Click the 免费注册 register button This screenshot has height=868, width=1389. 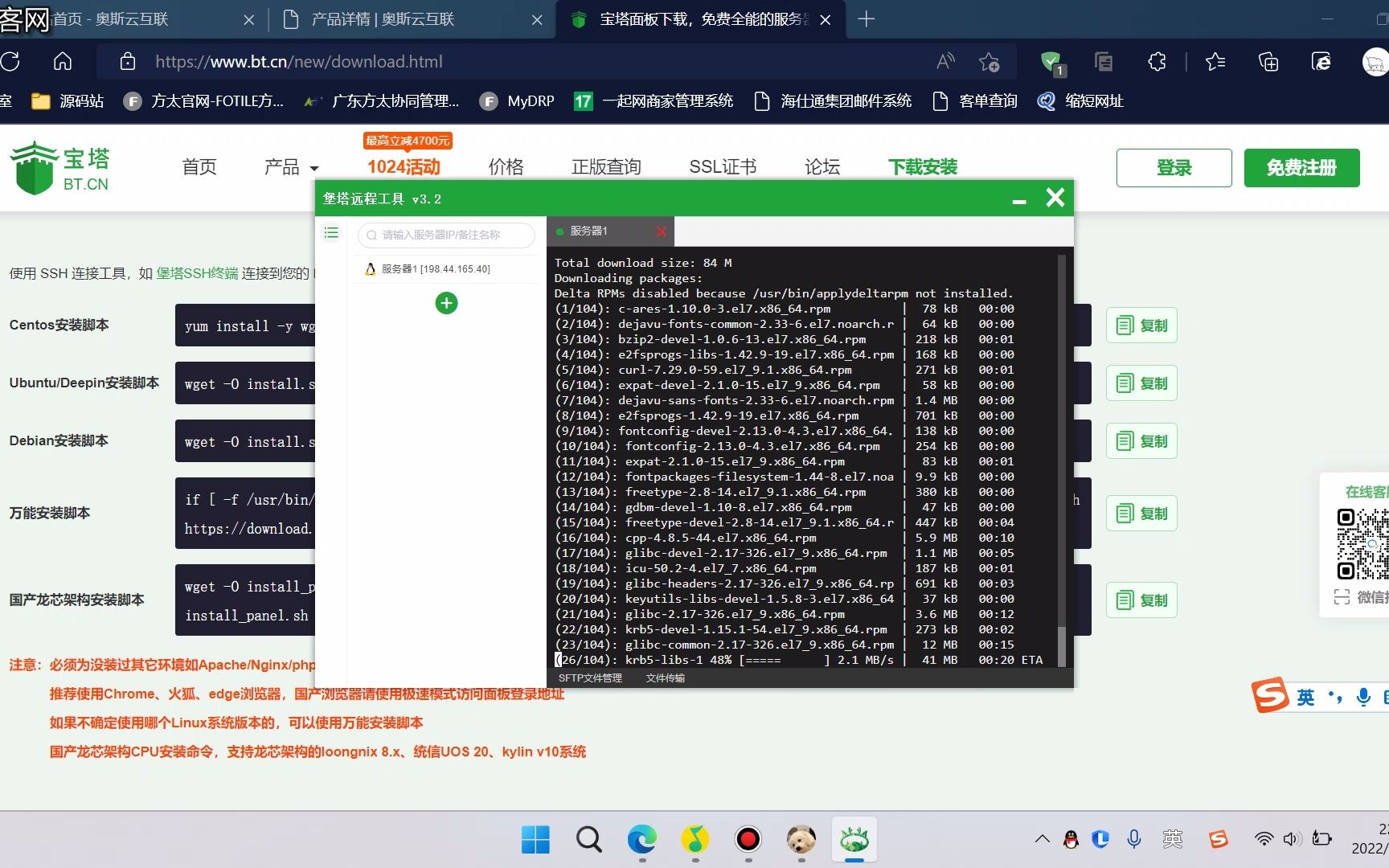point(1301,168)
